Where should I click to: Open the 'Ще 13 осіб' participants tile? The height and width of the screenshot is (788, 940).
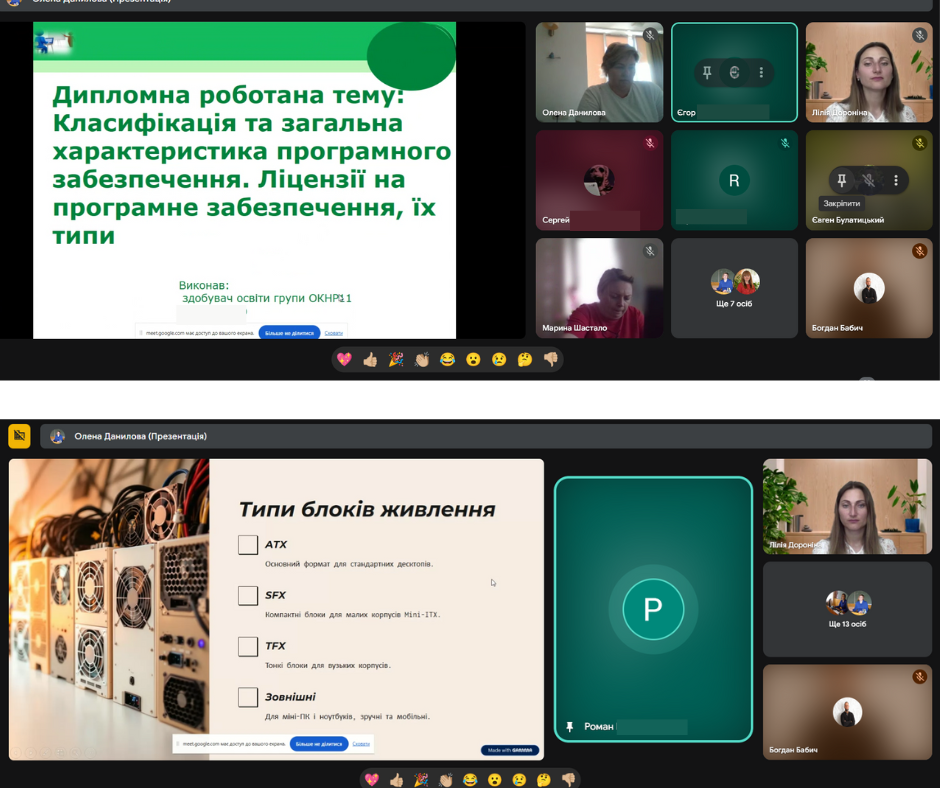click(847, 609)
